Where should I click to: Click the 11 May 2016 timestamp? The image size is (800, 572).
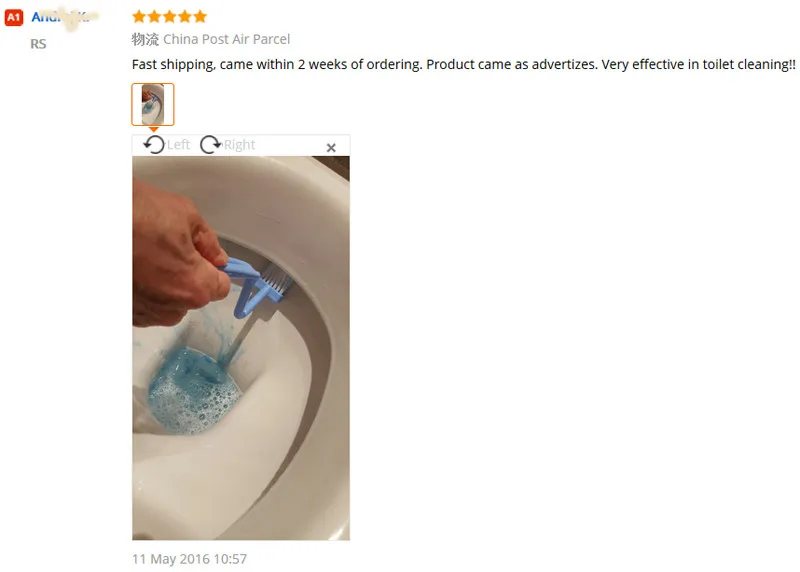pos(189,559)
